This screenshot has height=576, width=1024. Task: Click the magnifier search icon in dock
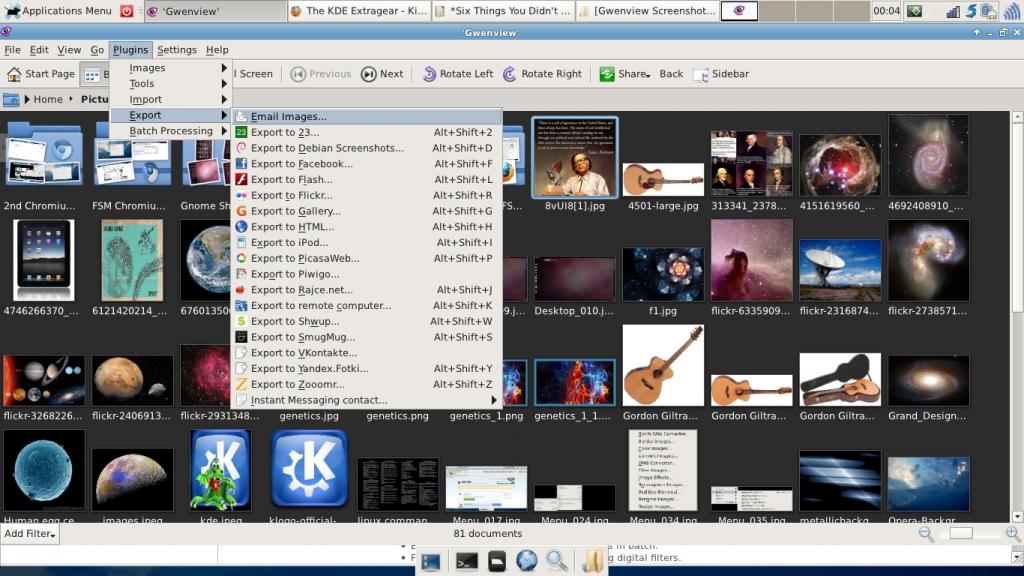(x=556, y=561)
